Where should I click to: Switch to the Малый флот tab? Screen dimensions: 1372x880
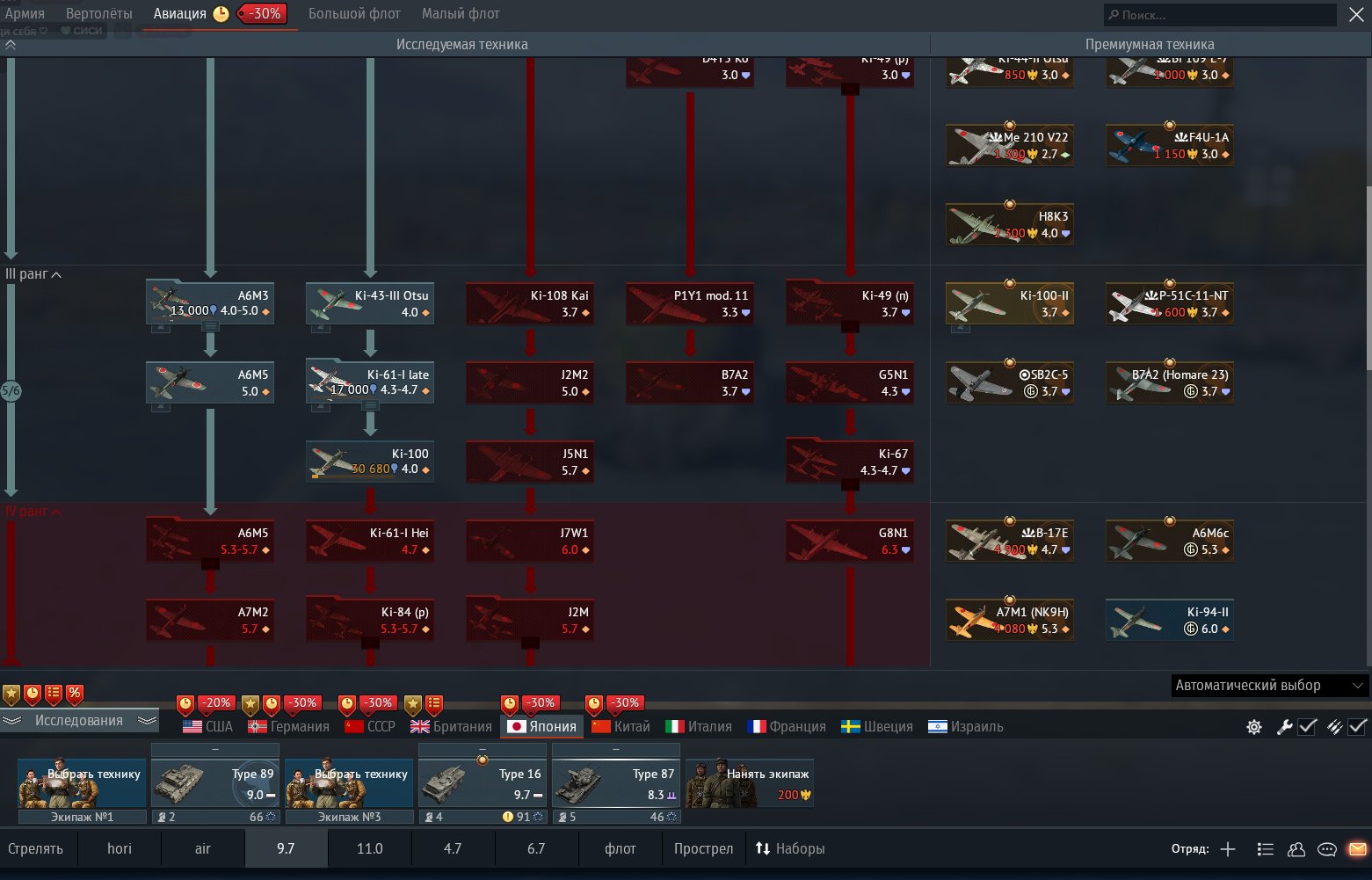tap(461, 14)
